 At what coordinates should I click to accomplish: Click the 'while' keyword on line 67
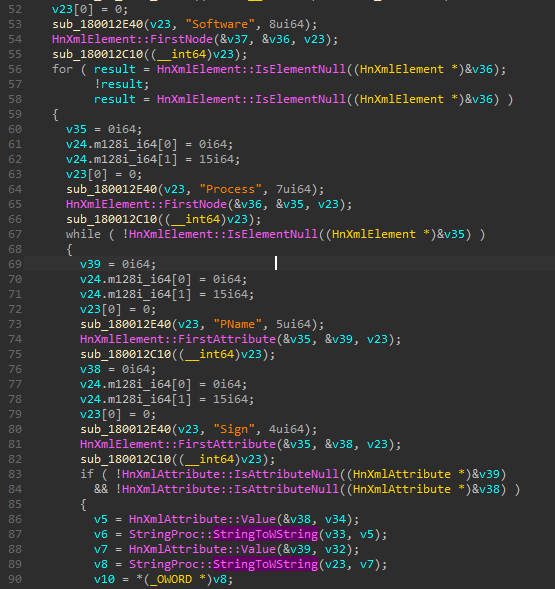click(x=83, y=234)
